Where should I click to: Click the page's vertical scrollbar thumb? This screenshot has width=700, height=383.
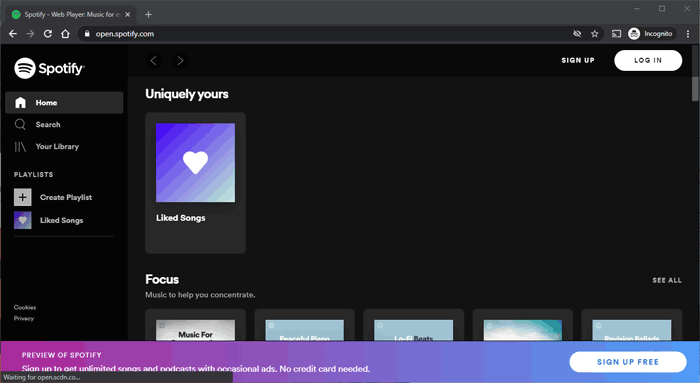(x=695, y=89)
